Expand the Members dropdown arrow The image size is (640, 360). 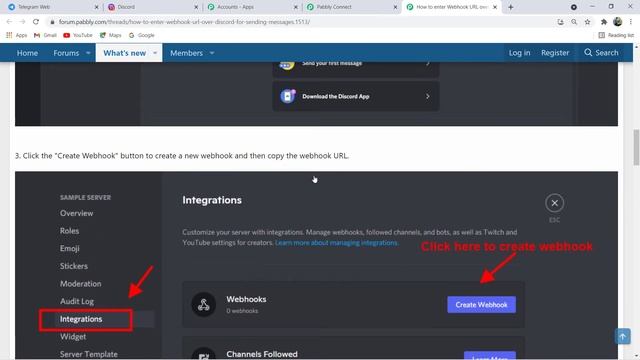tap(212, 53)
